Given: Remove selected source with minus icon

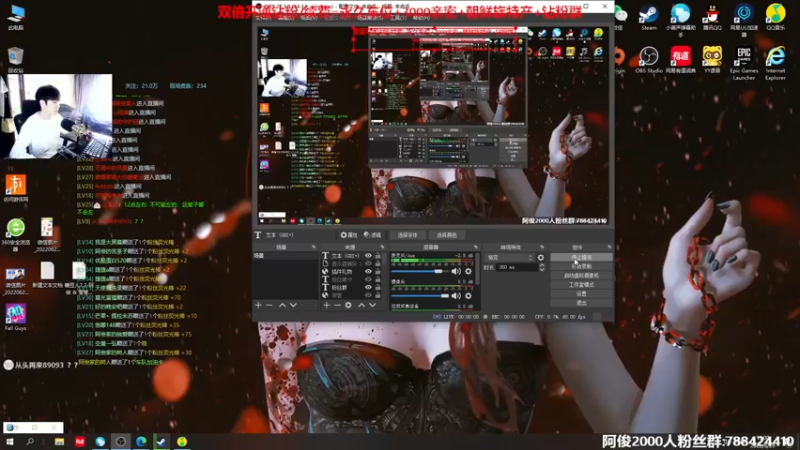Looking at the screenshot, I should (x=337, y=305).
